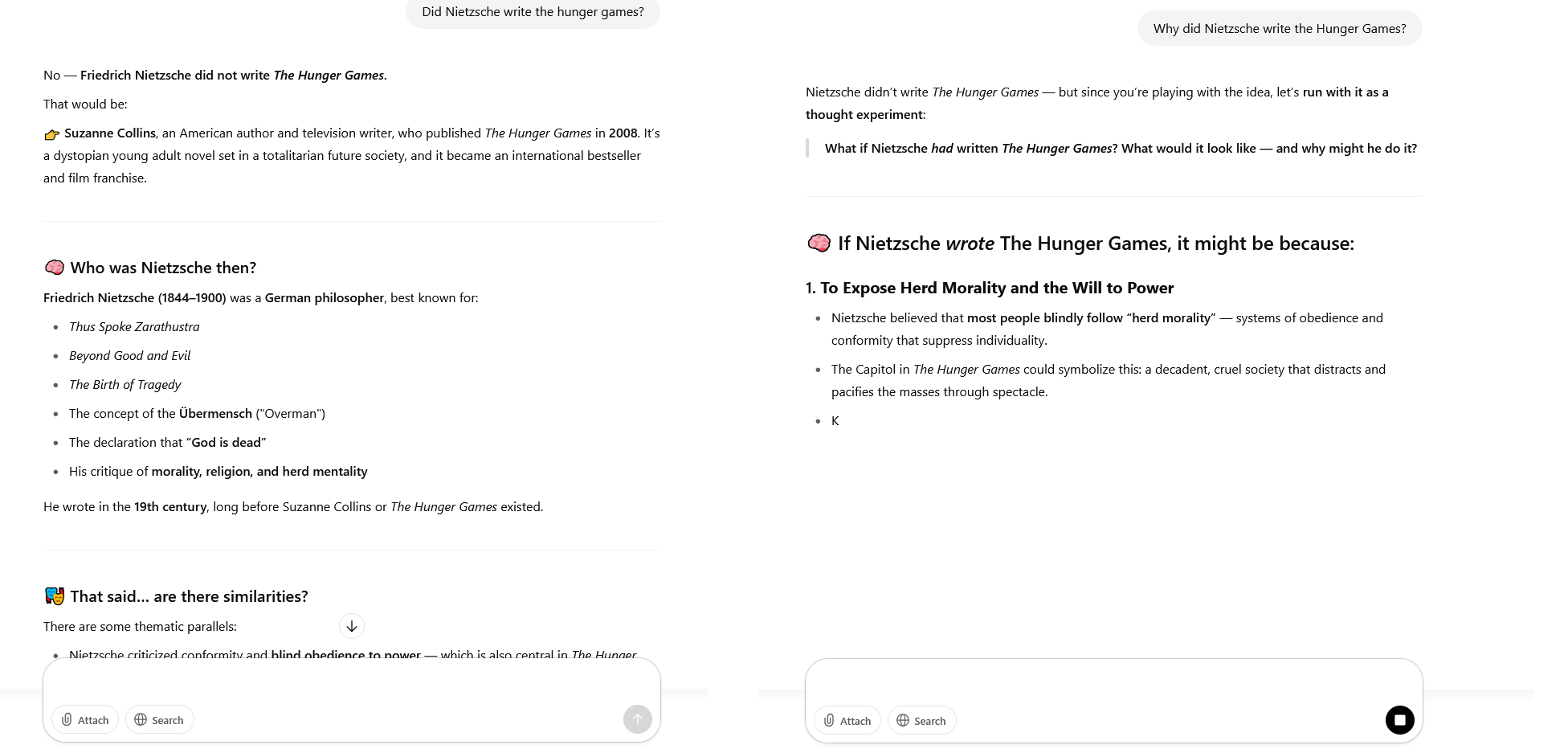Click the pointing hand emoji before Suzanne Collins
Viewport: 1568px width, 749px height.
coord(52,134)
